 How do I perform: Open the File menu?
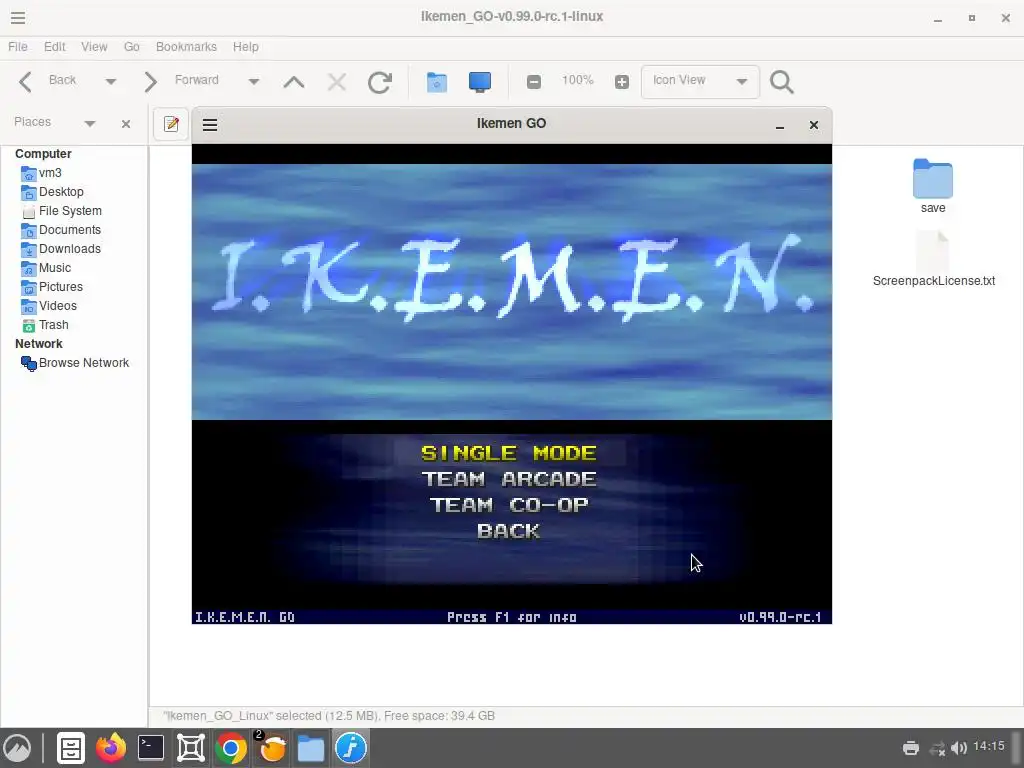(x=18, y=47)
